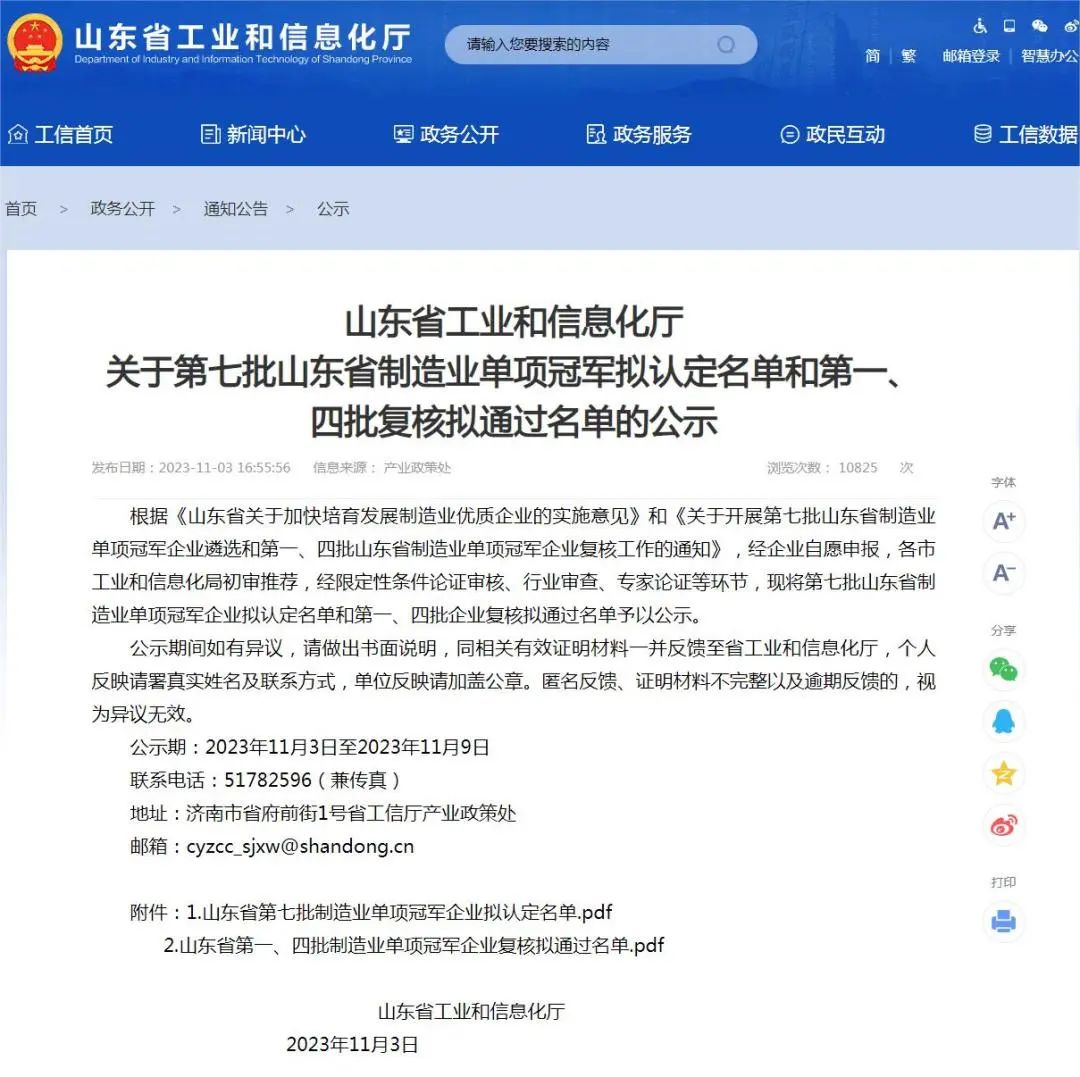Open the WeChat icon in header
This screenshot has height=1077, width=1080.
1039,26
